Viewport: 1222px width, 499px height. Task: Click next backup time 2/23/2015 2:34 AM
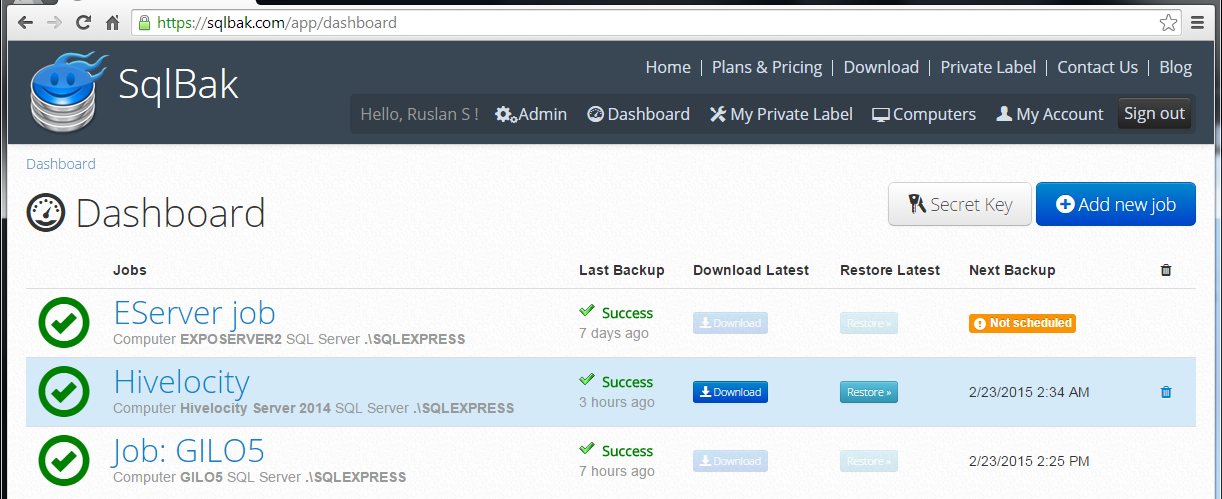(1029, 392)
